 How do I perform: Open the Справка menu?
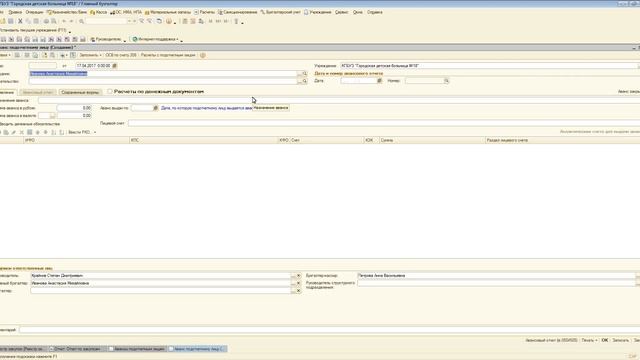375,12
